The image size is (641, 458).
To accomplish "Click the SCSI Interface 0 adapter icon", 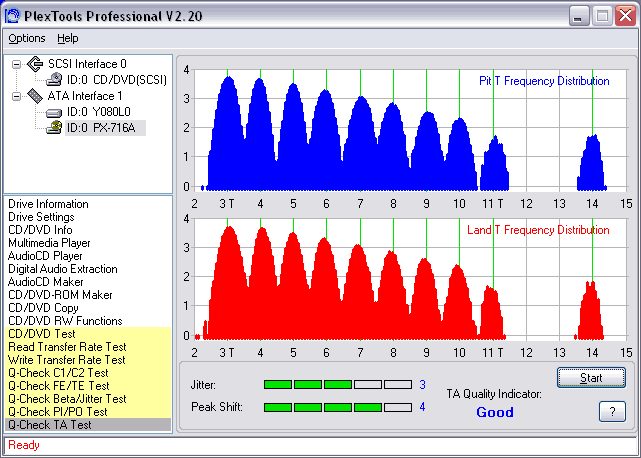I will pos(35,64).
